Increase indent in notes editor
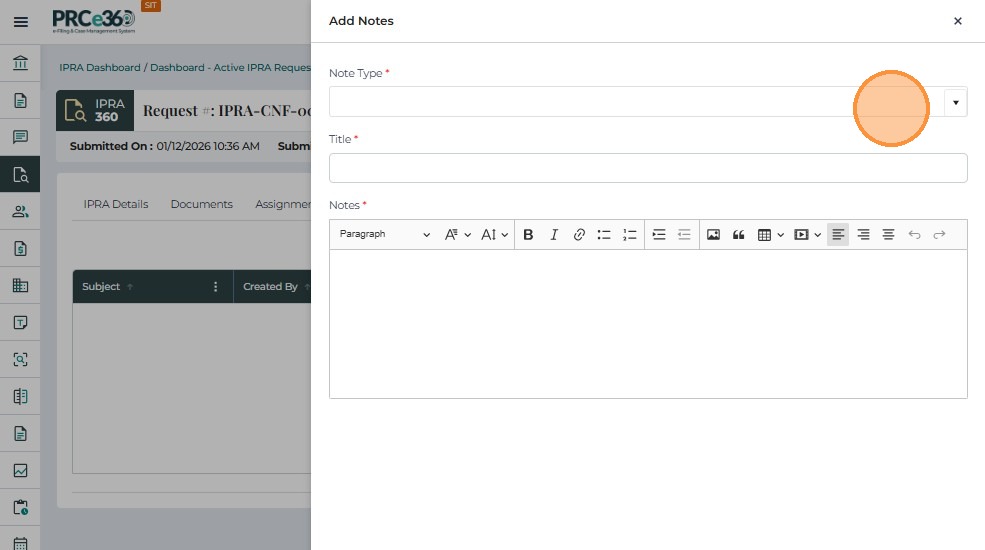 659,234
